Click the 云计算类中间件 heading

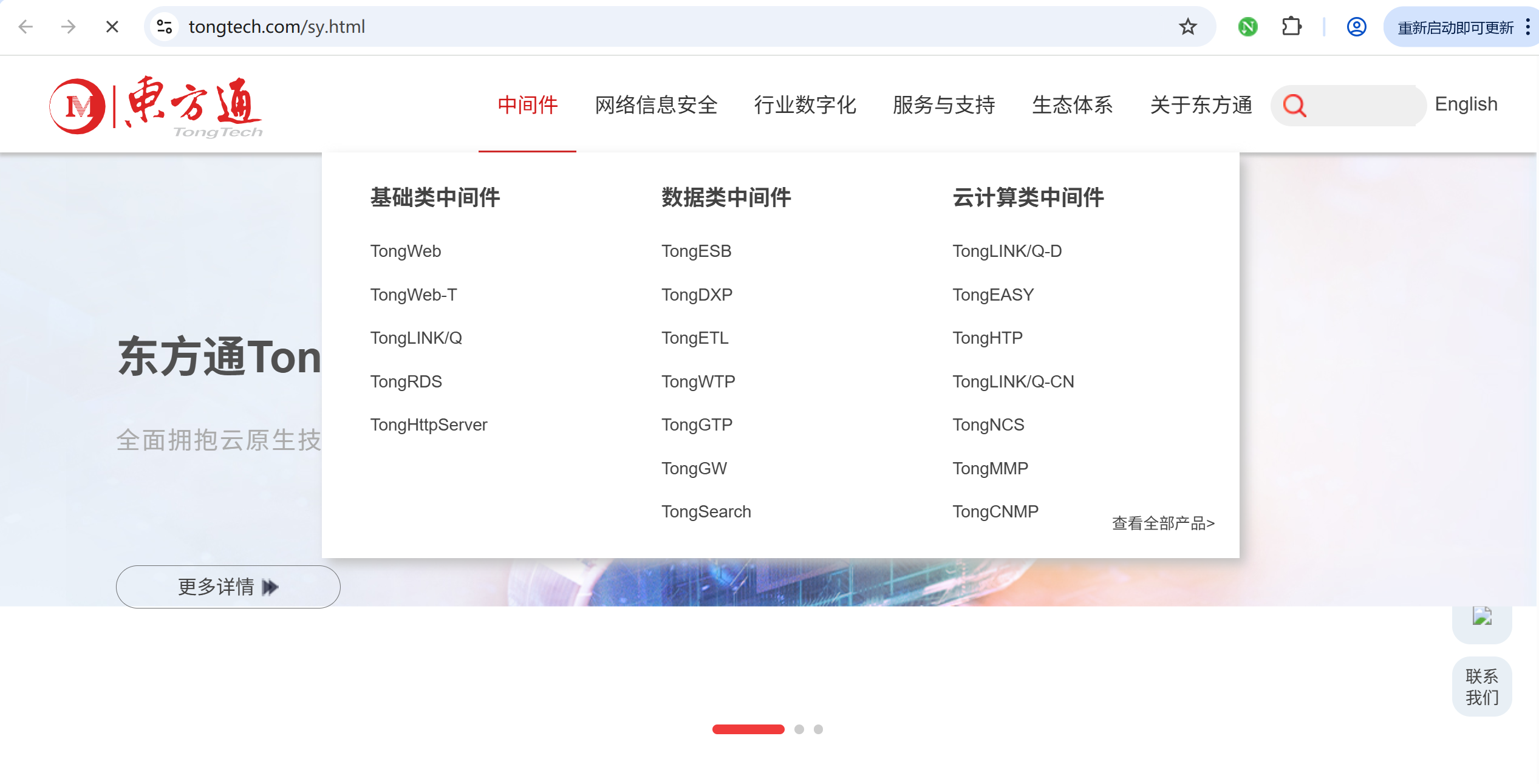(x=1028, y=197)
